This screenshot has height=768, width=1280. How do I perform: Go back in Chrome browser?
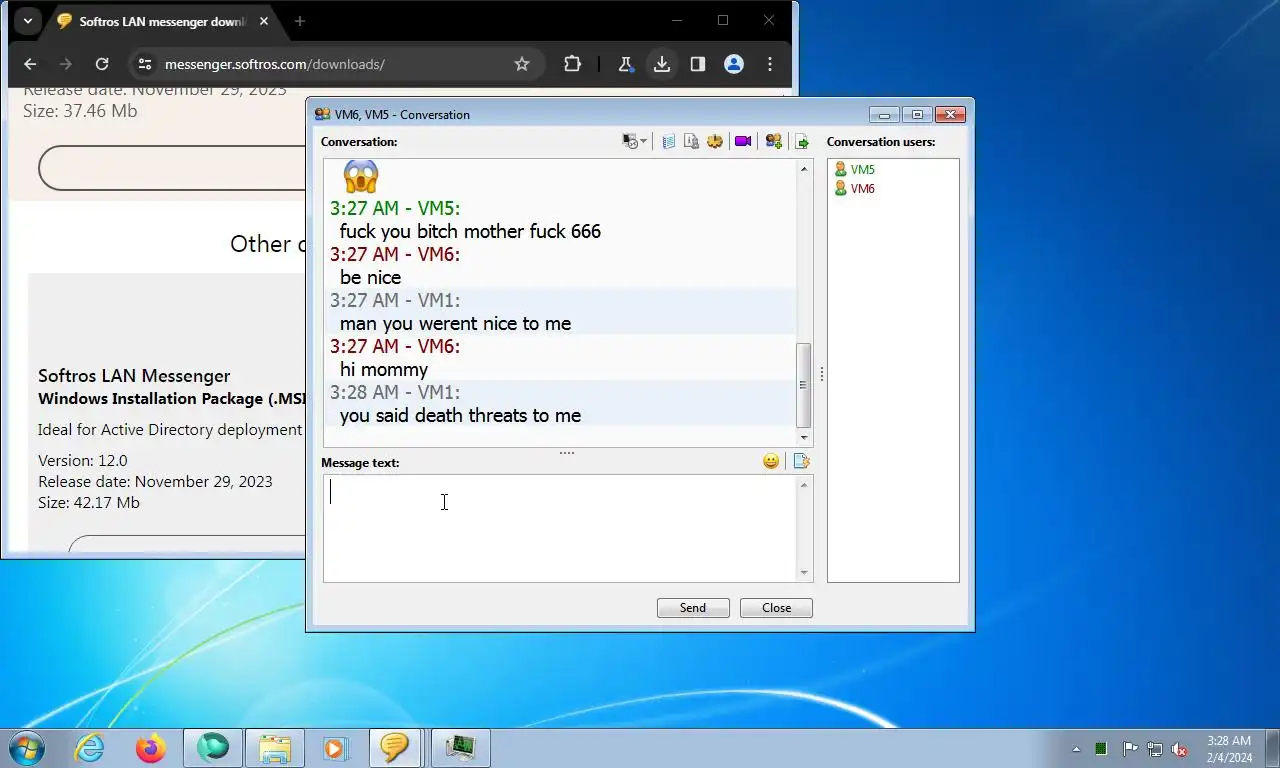(30, 64)
